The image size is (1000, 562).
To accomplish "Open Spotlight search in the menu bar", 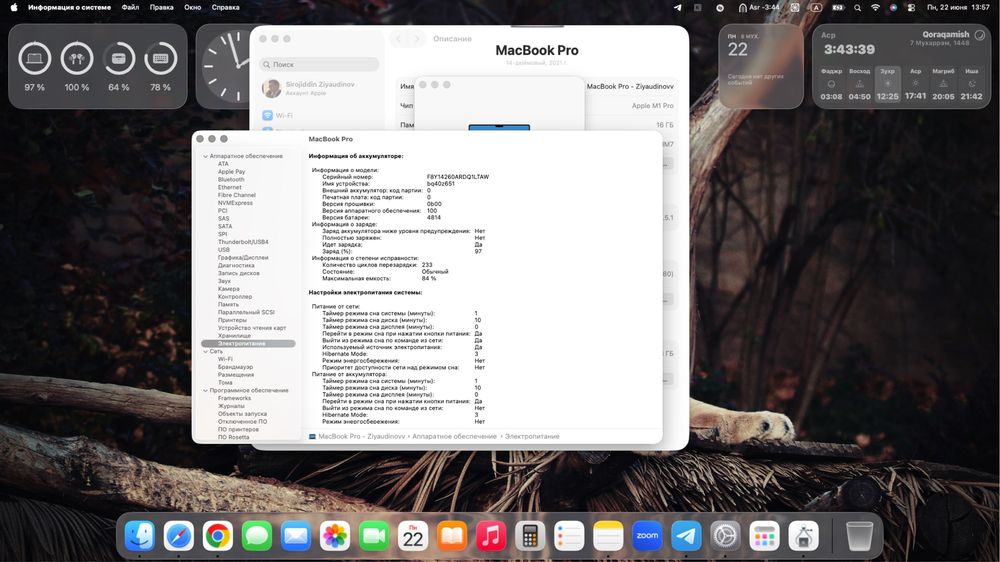I will (x=858, y=8).
